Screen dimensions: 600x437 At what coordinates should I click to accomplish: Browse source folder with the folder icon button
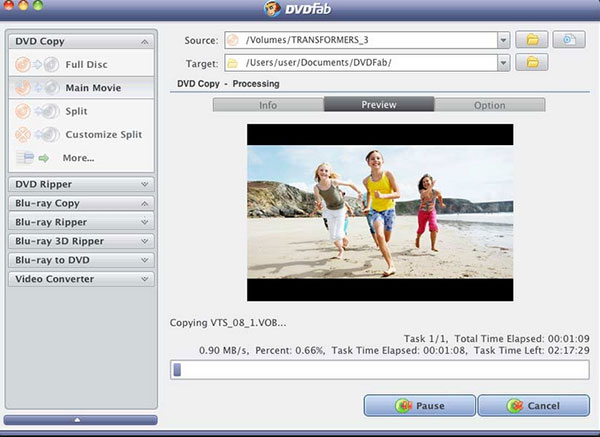click(x=532, y=39)
